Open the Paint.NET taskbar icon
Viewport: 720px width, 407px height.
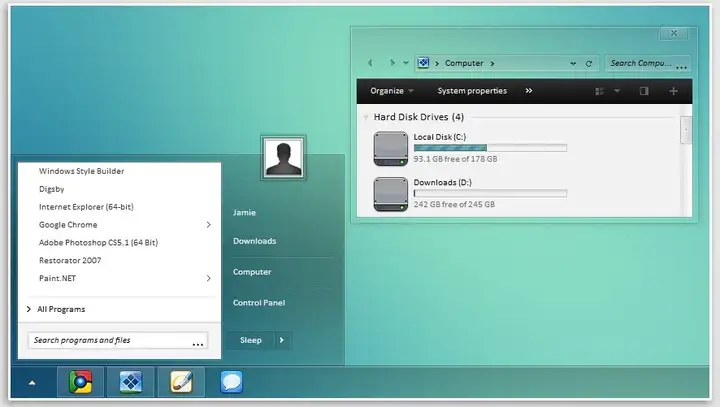pyautogui.click(x=181, y=382)
